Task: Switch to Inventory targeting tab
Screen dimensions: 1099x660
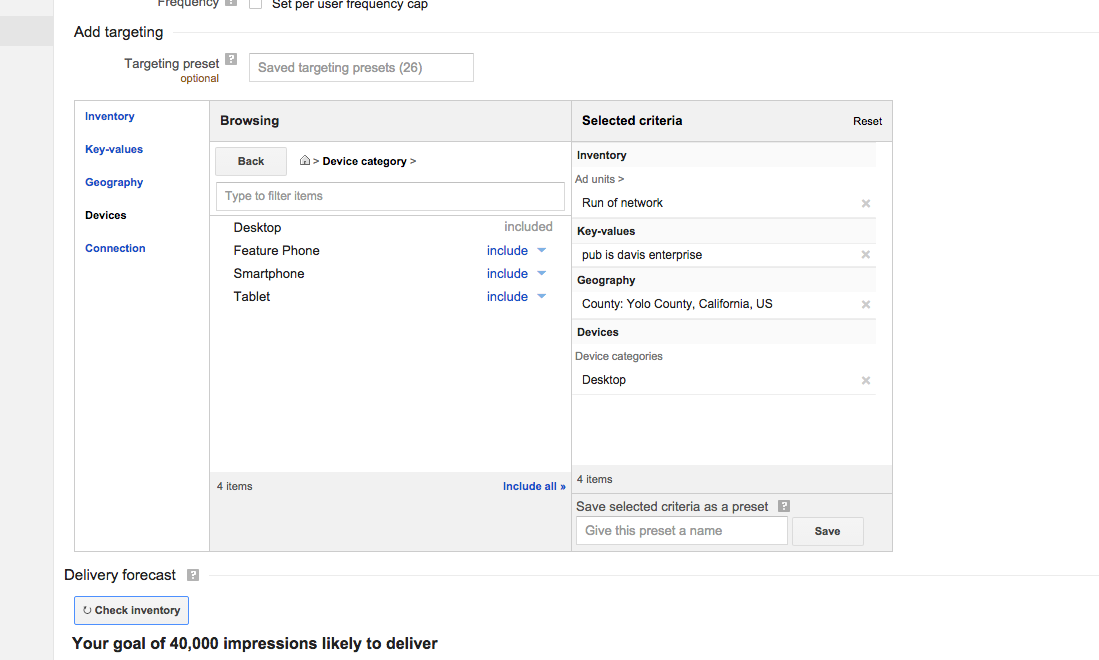Action: point(110,117)
